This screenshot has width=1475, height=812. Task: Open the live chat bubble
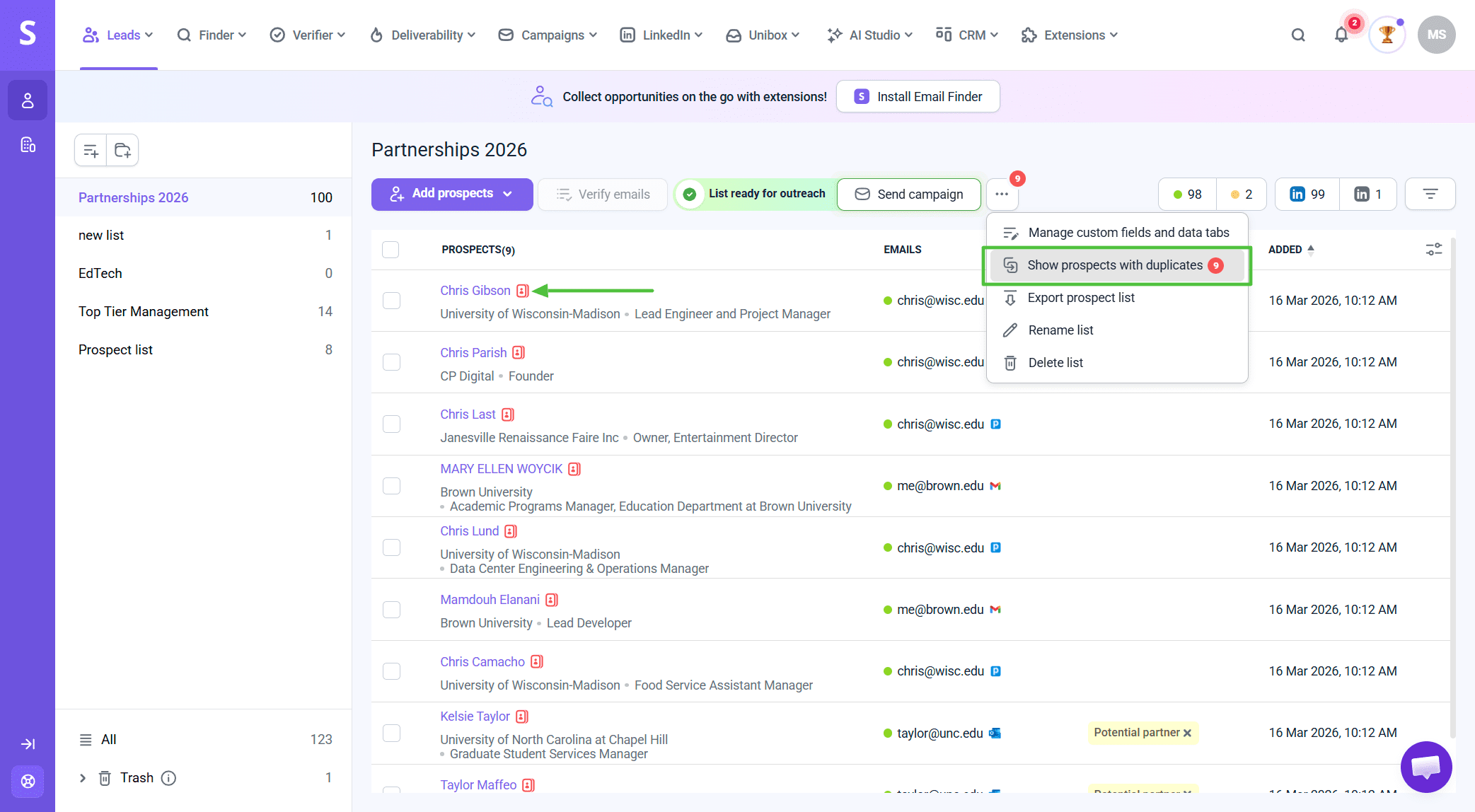click(x=1426, y=767)
